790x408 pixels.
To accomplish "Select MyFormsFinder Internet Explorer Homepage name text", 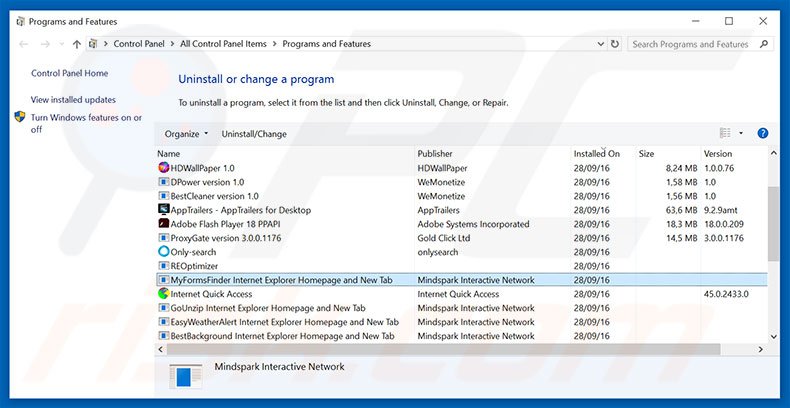I will (281, 280).
